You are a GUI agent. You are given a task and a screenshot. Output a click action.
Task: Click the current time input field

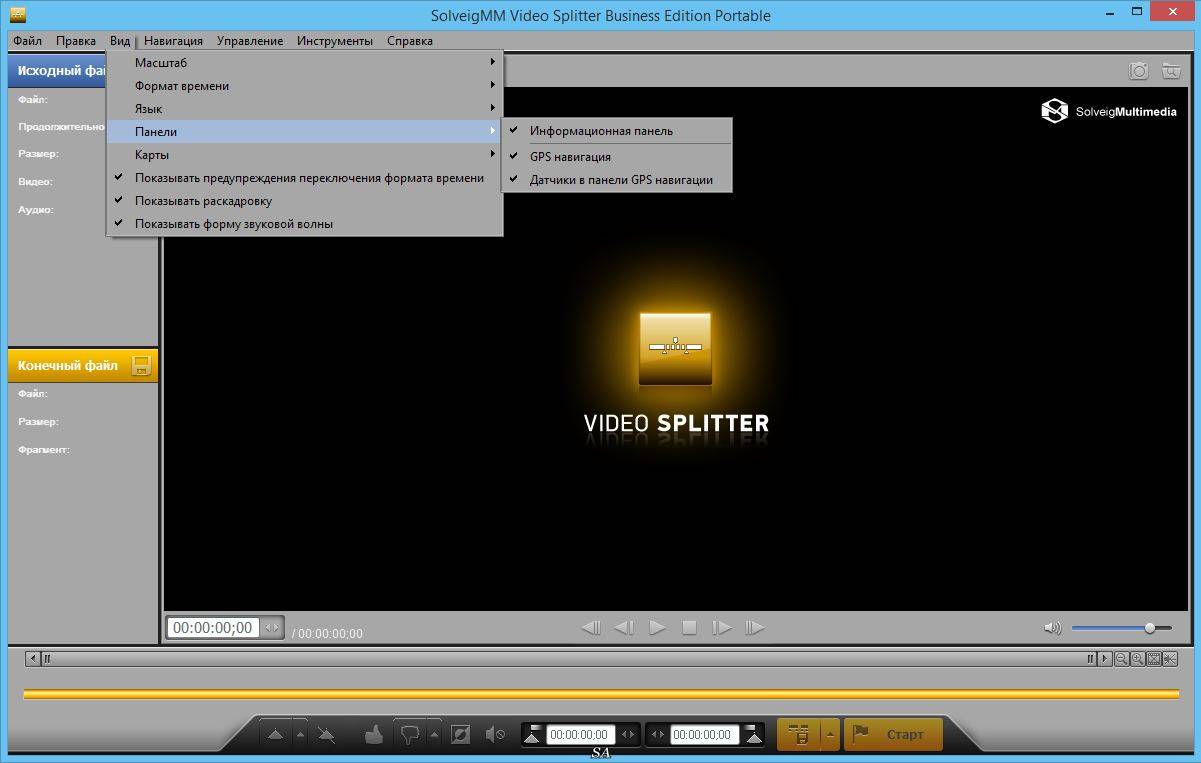(x=213, y=628)
